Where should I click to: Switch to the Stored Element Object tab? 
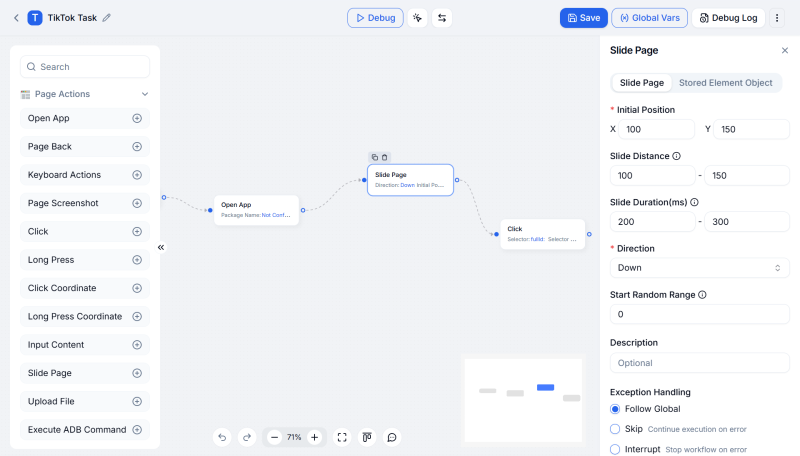(725, 83)
